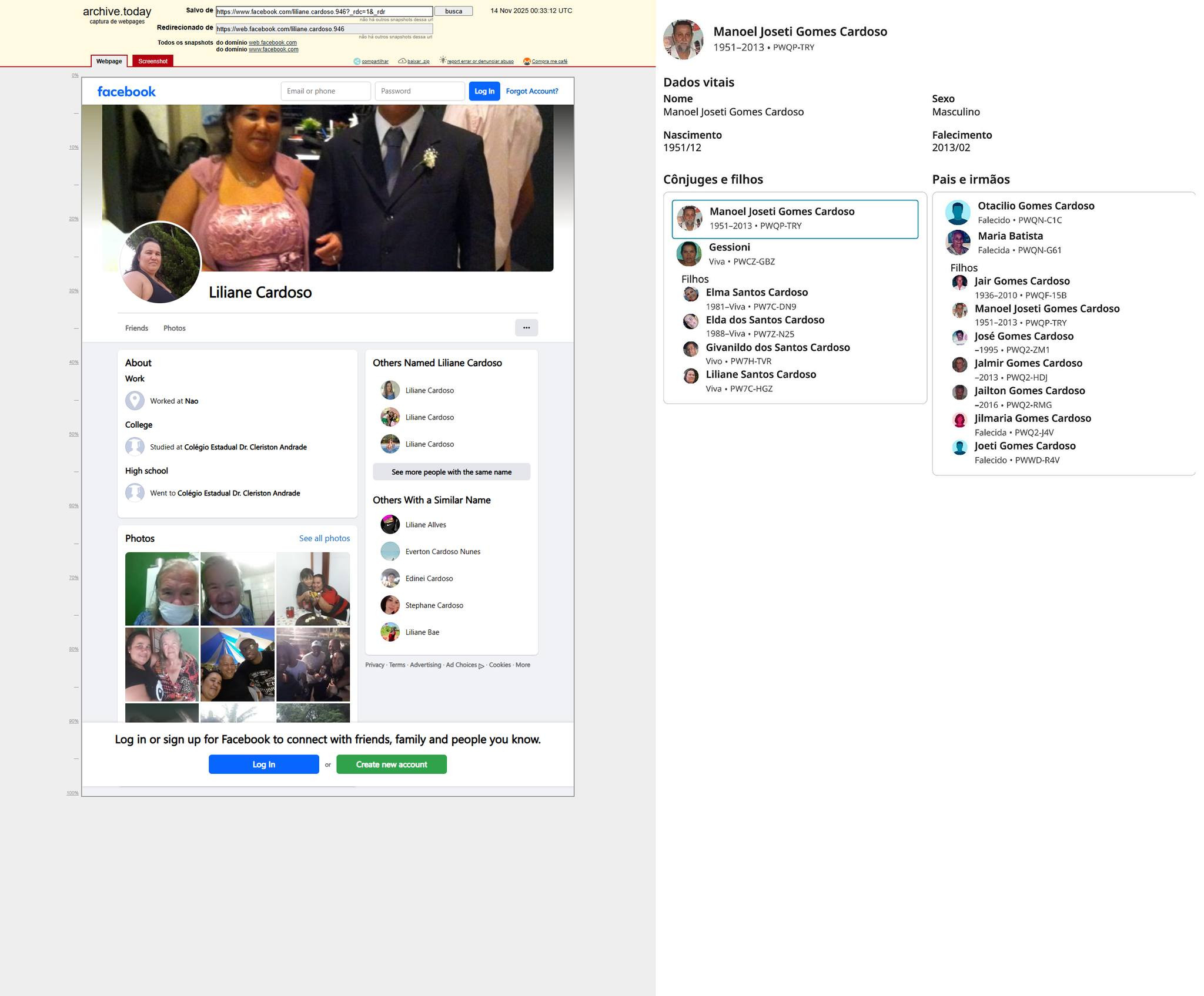Click the Monero coffee donation icon

tap(527, 61)
